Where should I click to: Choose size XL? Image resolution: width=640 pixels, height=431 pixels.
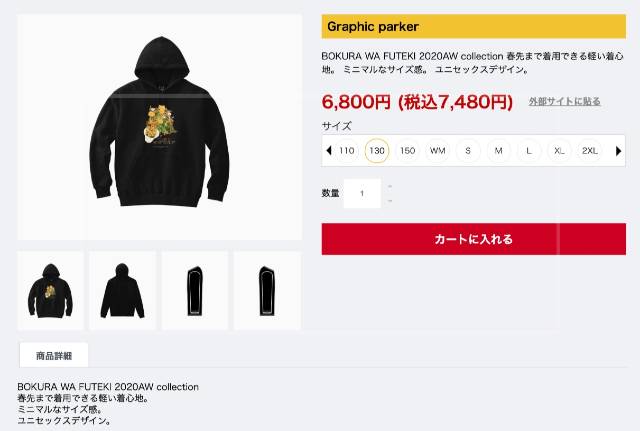[559, 151]
